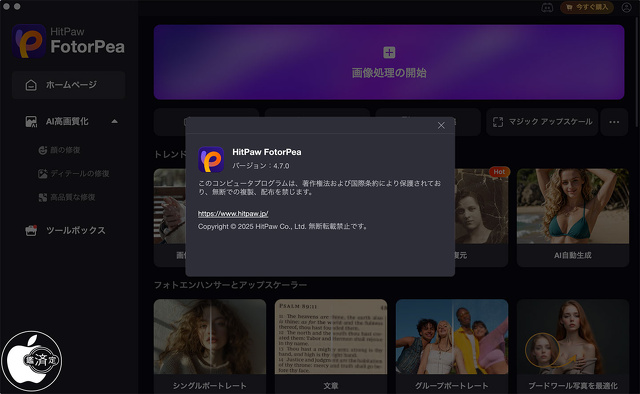The width and height of the screenshot is (640, 394).
Task: Open ブードワール写真を最適化 card
Action: coord(573,346)
